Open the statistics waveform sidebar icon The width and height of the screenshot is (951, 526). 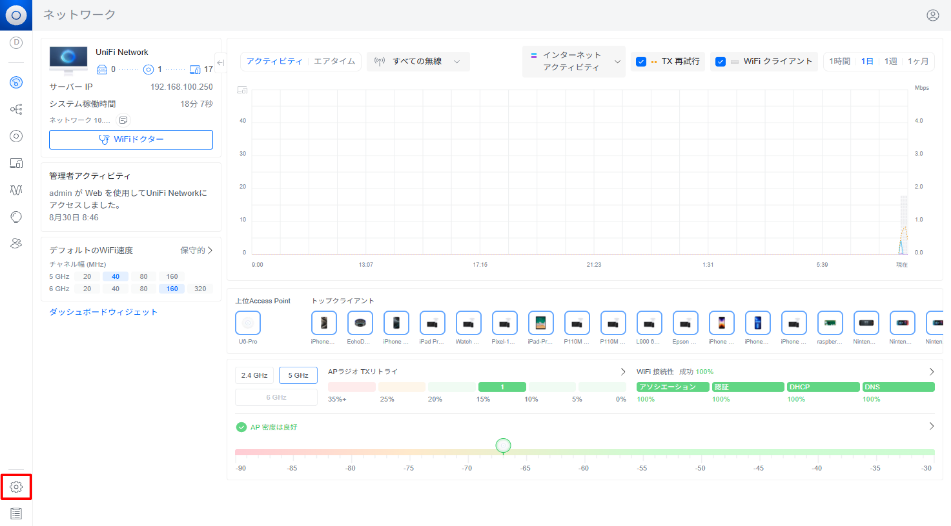[x=16, y=190]
